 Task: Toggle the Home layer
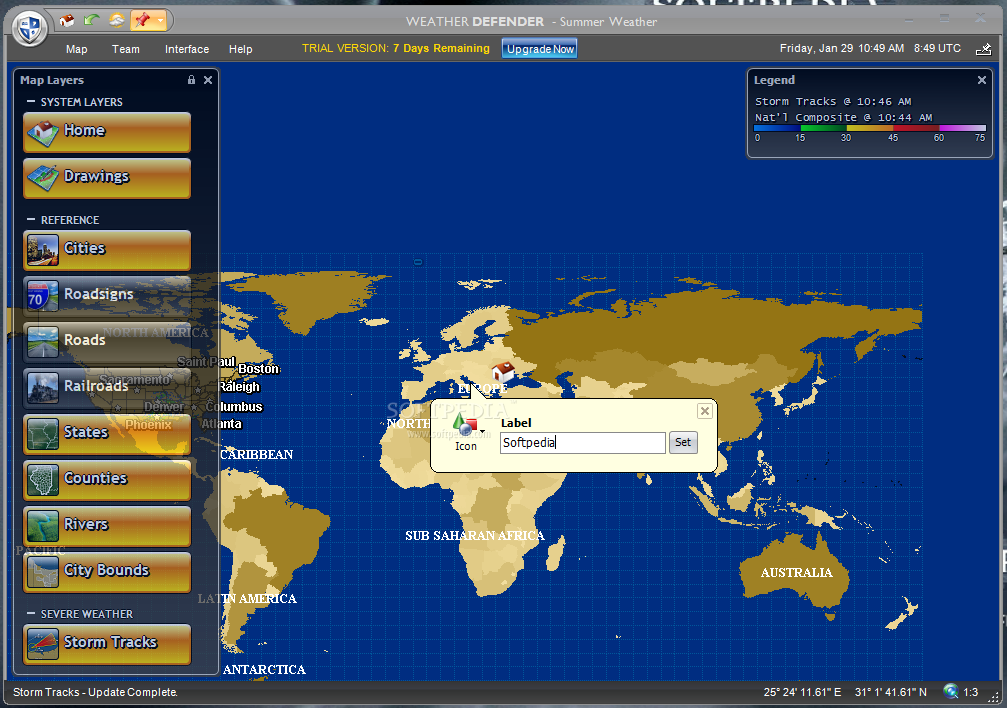pyautogui.click(x=107, y=132)
